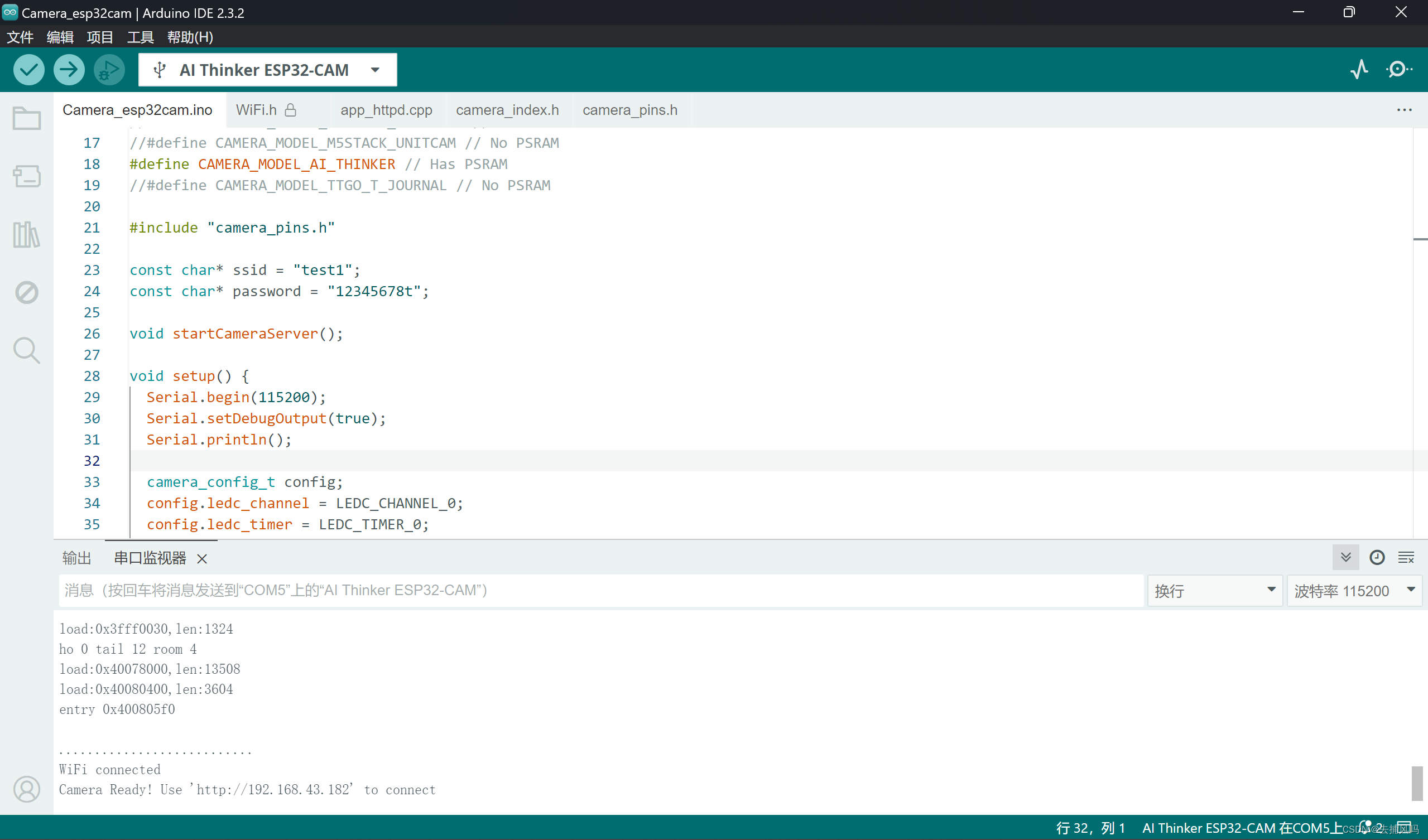The image size is (1428, 840).
Task: Switch to the app_httpd.cpp tab
Action: click(386, 110)
